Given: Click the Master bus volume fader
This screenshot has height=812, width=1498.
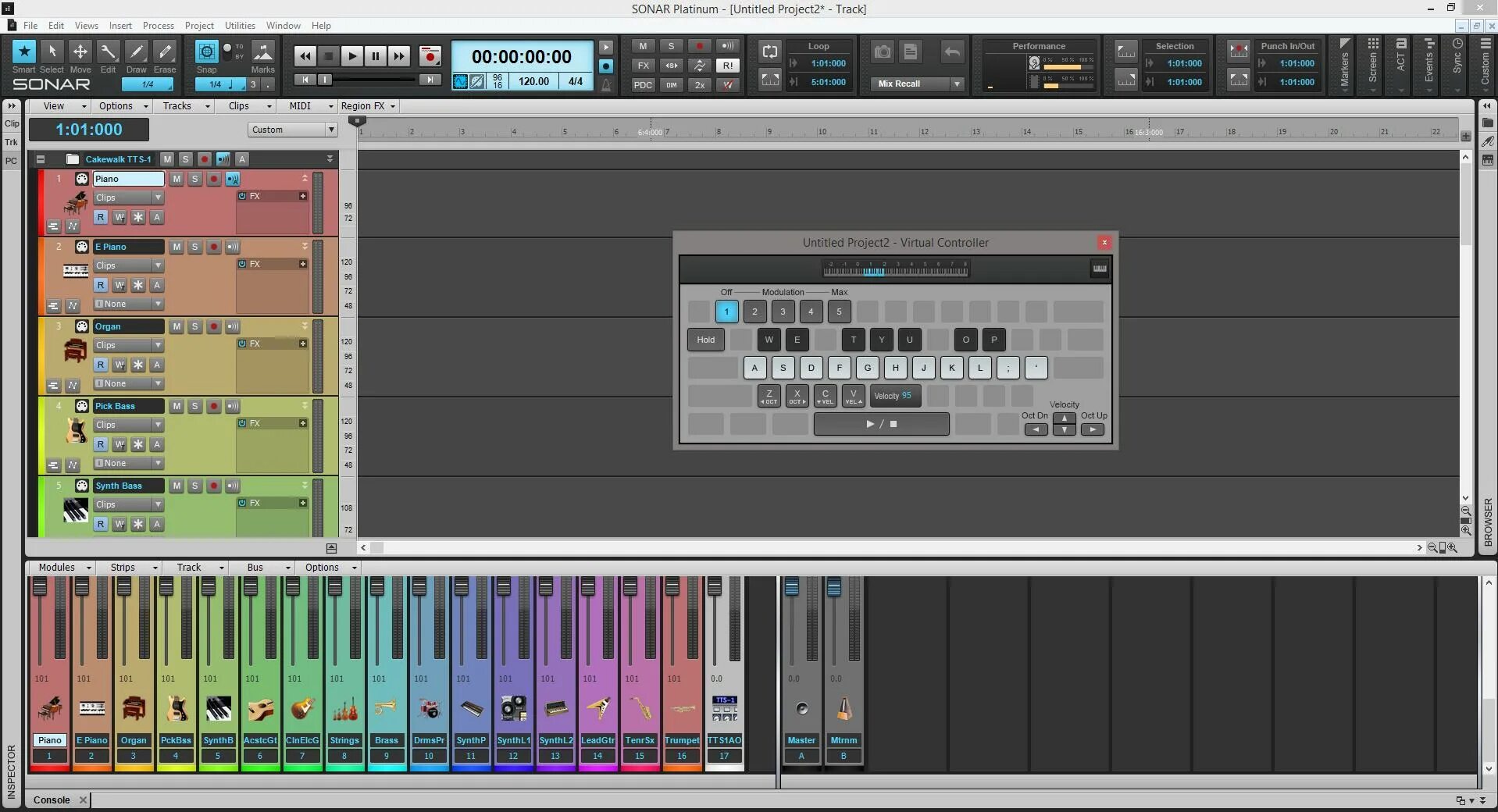Looking at the screenshot, I should [792, 587].
